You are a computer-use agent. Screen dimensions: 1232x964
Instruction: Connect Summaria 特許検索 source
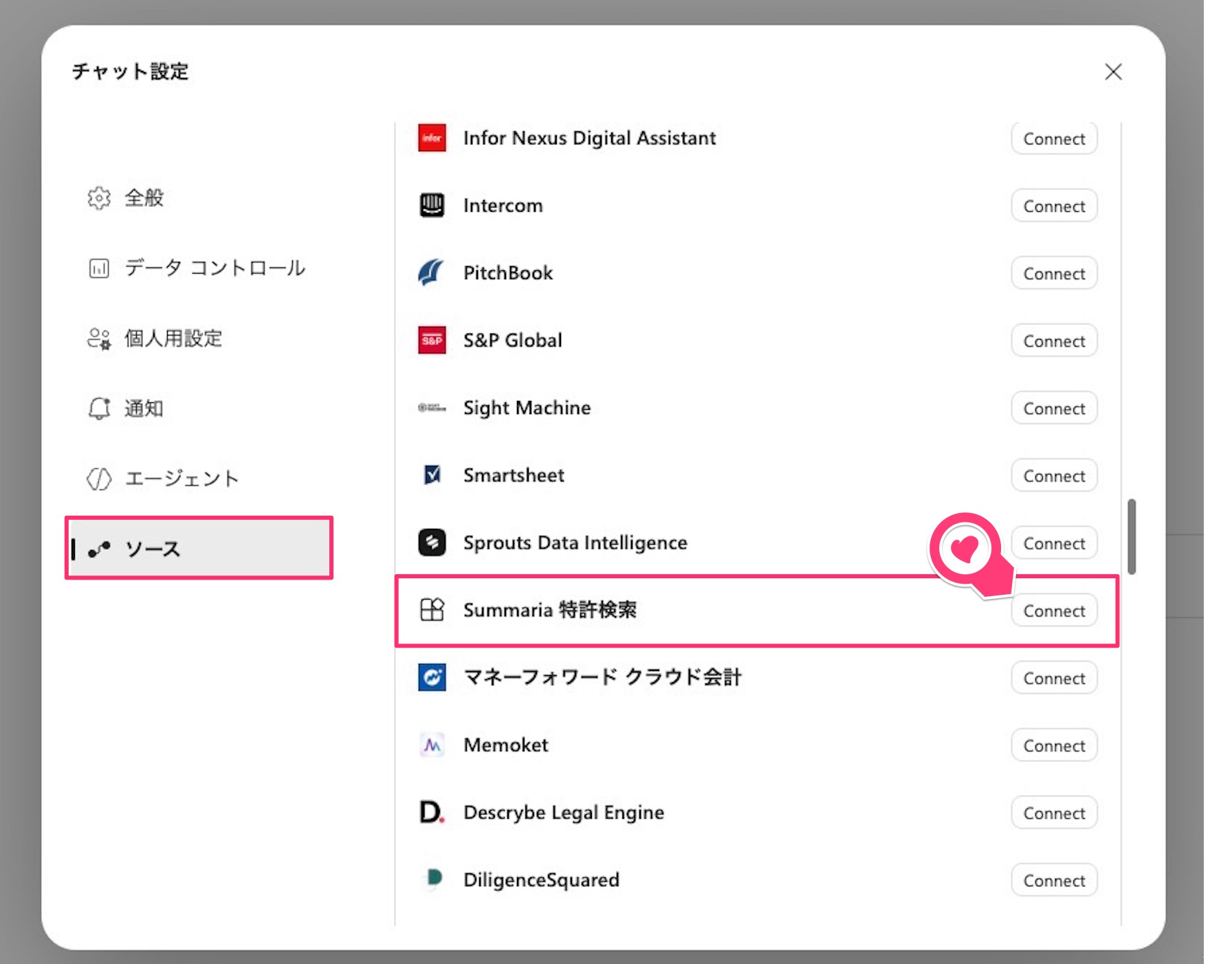[1054, 610]
